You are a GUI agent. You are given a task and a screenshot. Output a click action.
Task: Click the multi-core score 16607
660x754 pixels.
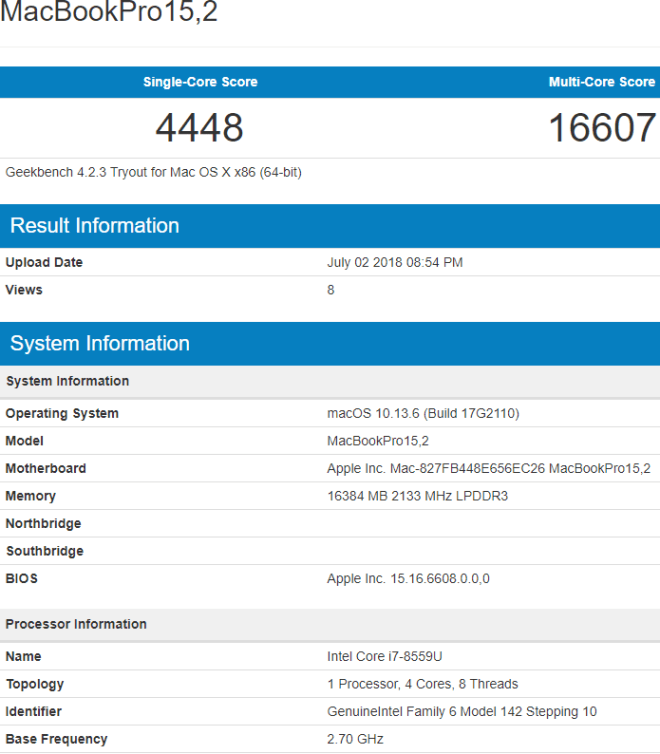[601, 128]
